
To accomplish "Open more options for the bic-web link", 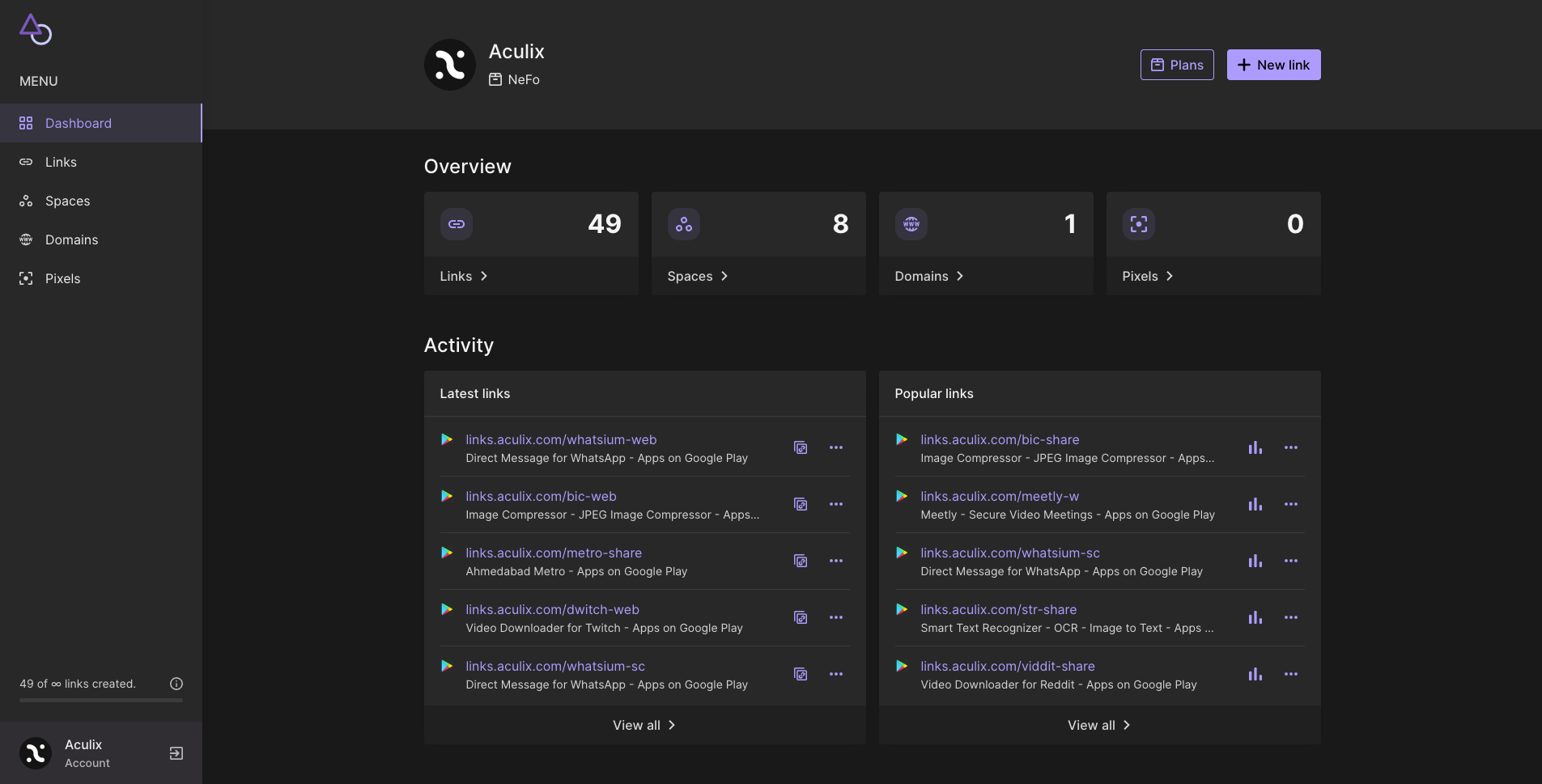I will [x=836, y=504].
